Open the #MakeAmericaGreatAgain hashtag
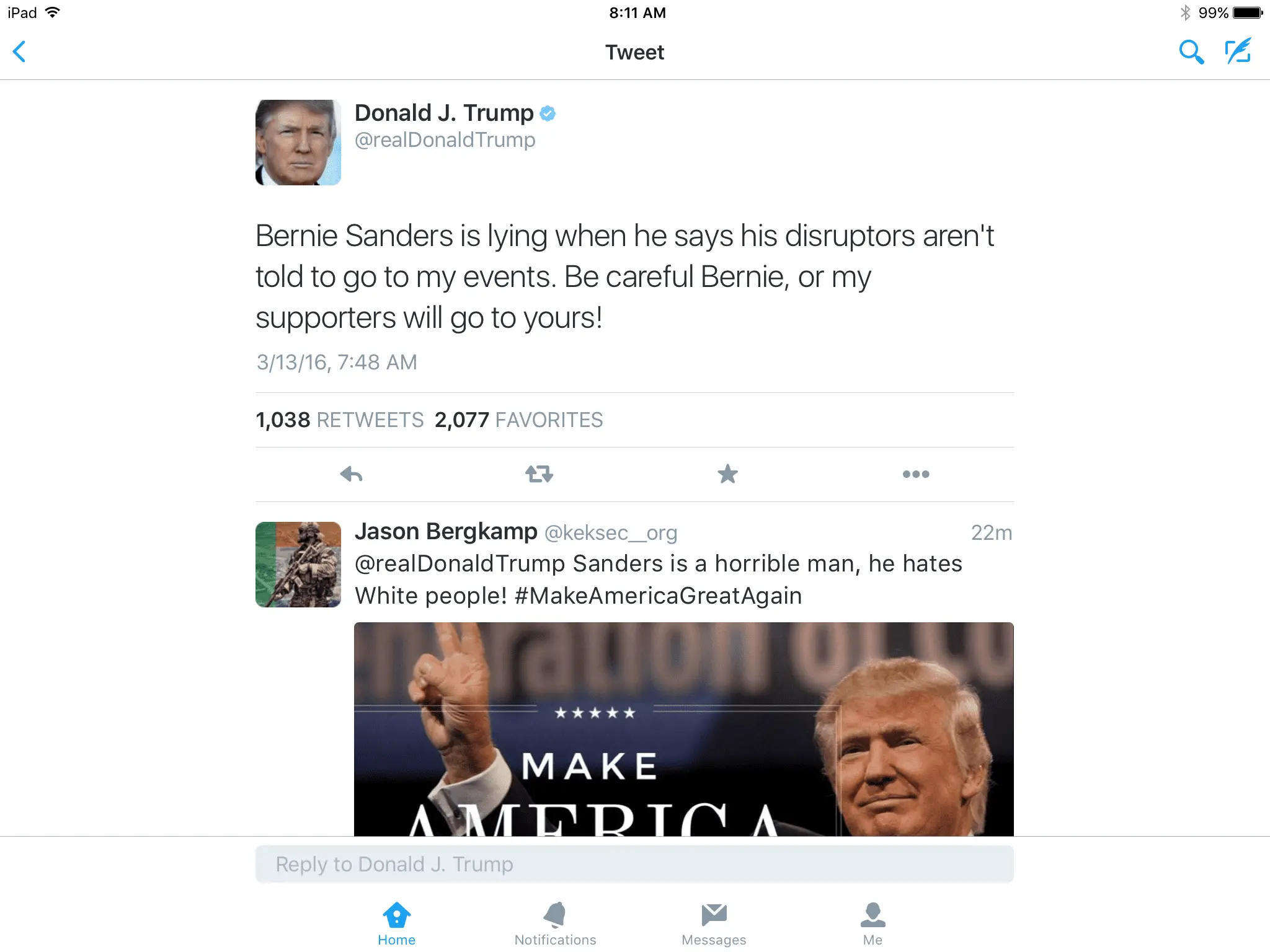The width and height of the screenshot is (1270, 952). (x=658, y=596)
